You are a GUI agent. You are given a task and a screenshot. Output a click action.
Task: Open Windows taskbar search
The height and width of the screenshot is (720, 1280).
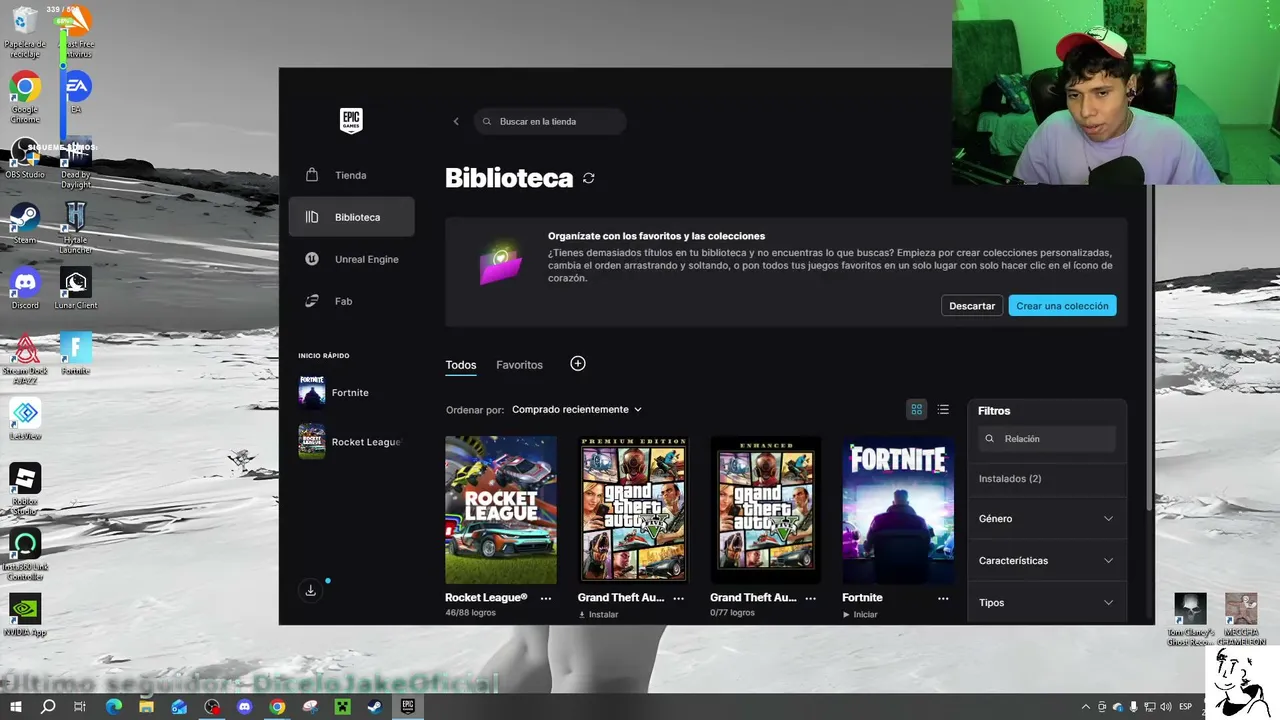(48, 707)
